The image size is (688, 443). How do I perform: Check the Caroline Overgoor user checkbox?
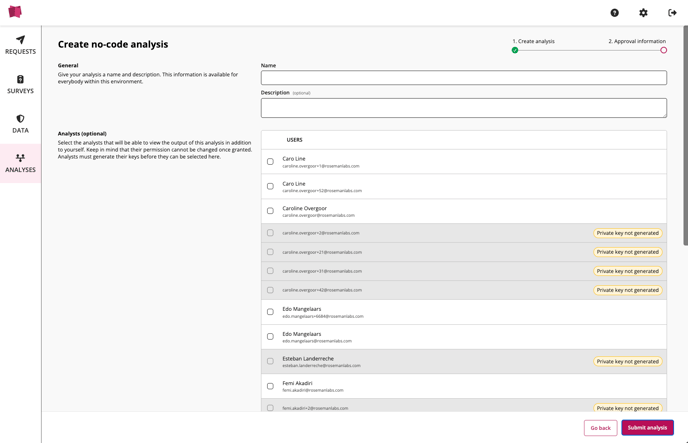(270, 211)
